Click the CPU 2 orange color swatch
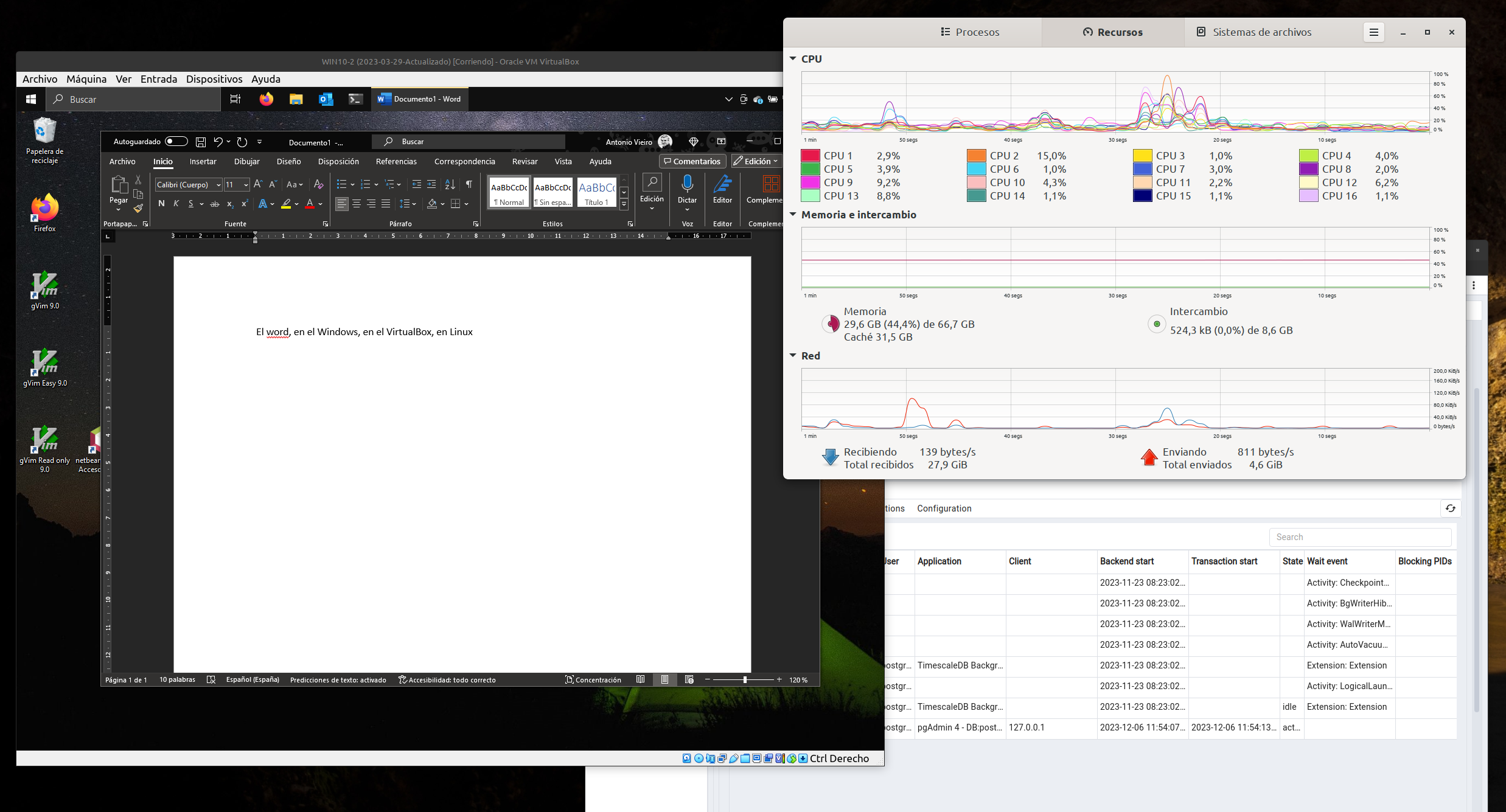This screenshot has width=1506, height=812. 976,156
